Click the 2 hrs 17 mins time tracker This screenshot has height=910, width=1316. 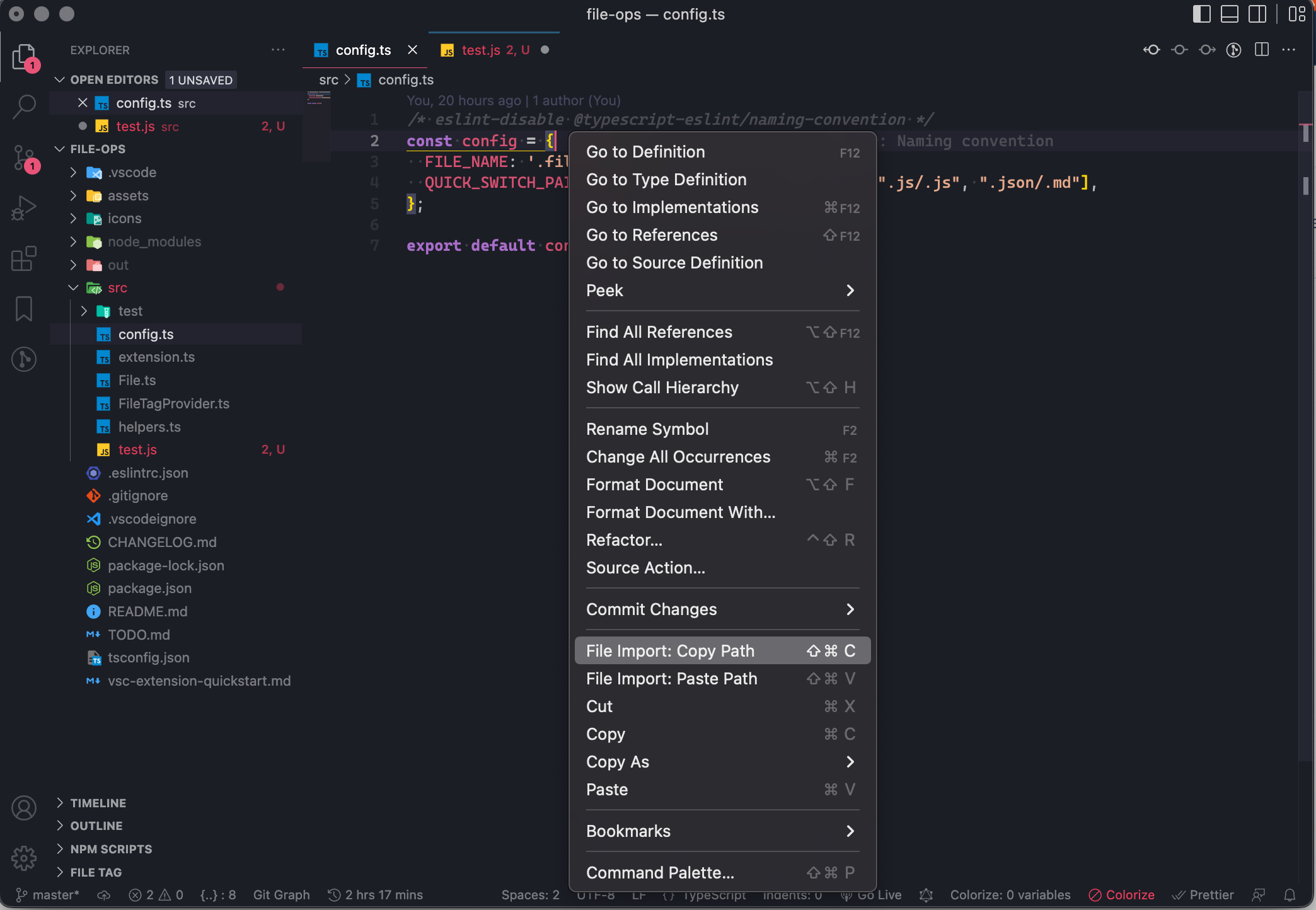[x=376, y=895]
